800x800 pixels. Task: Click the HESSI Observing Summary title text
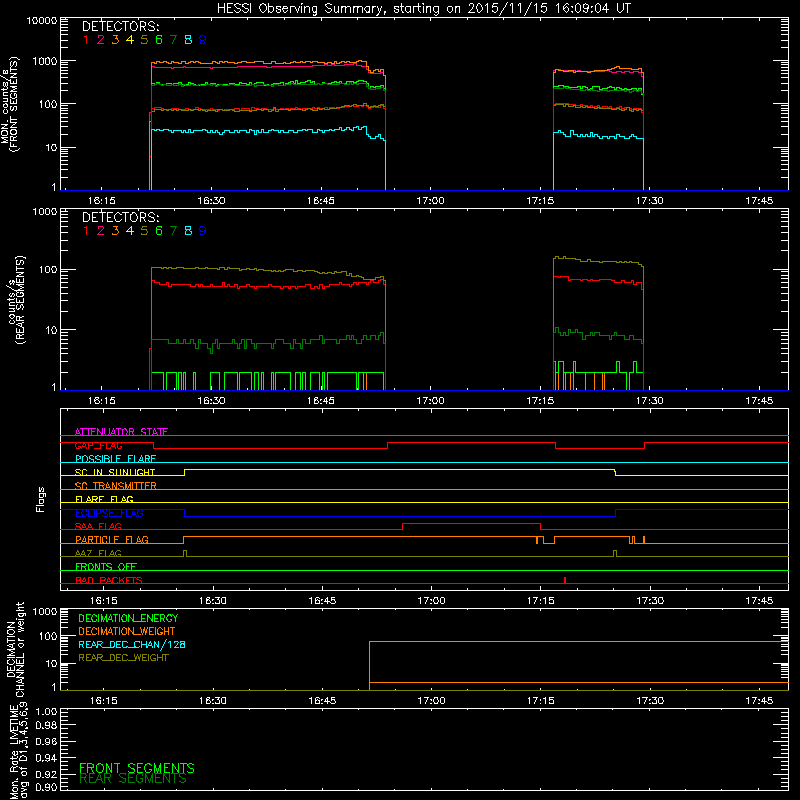pyautogui.click(x=424, y=8)
